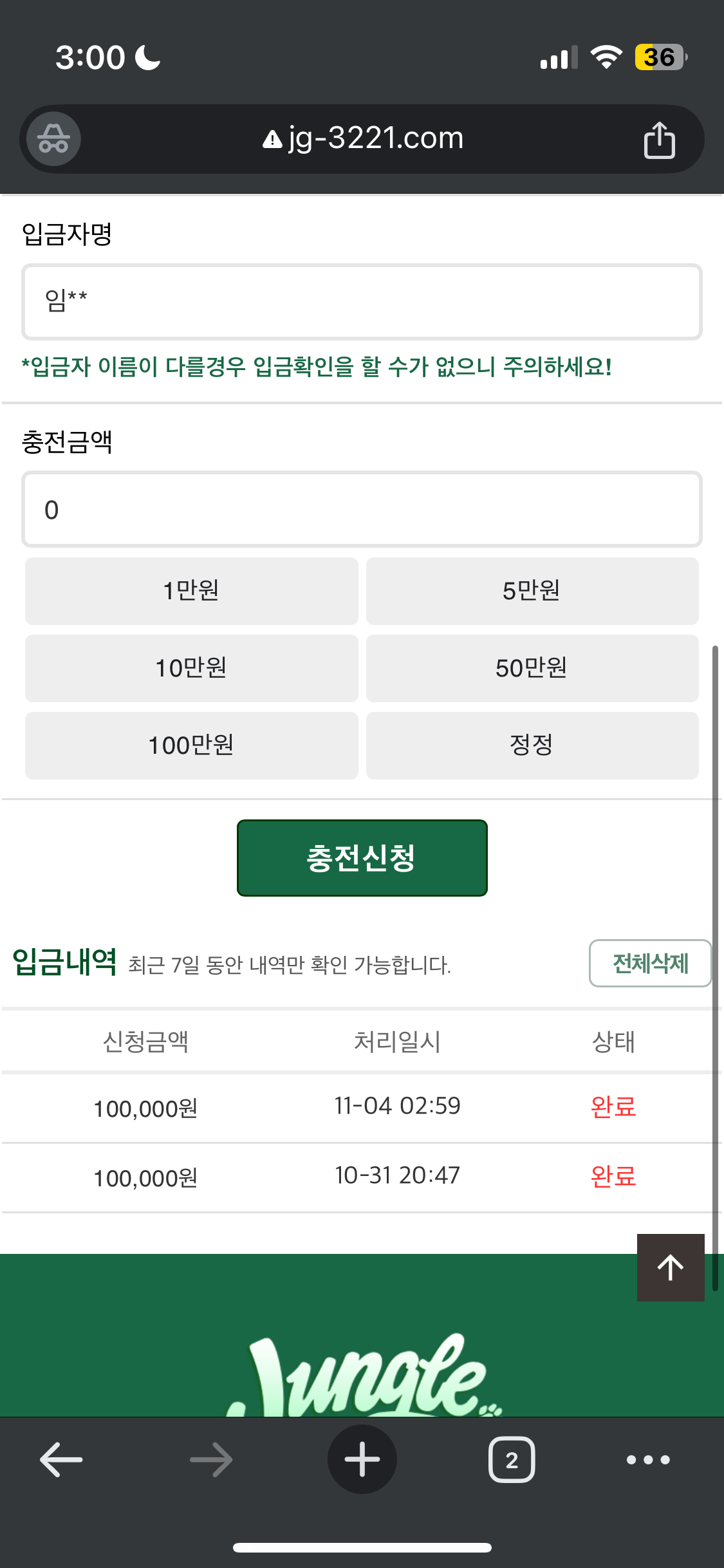Tap the not-secure warning icon in address bar
Viewport: 724px width, 1568px height.
[273, 139]
